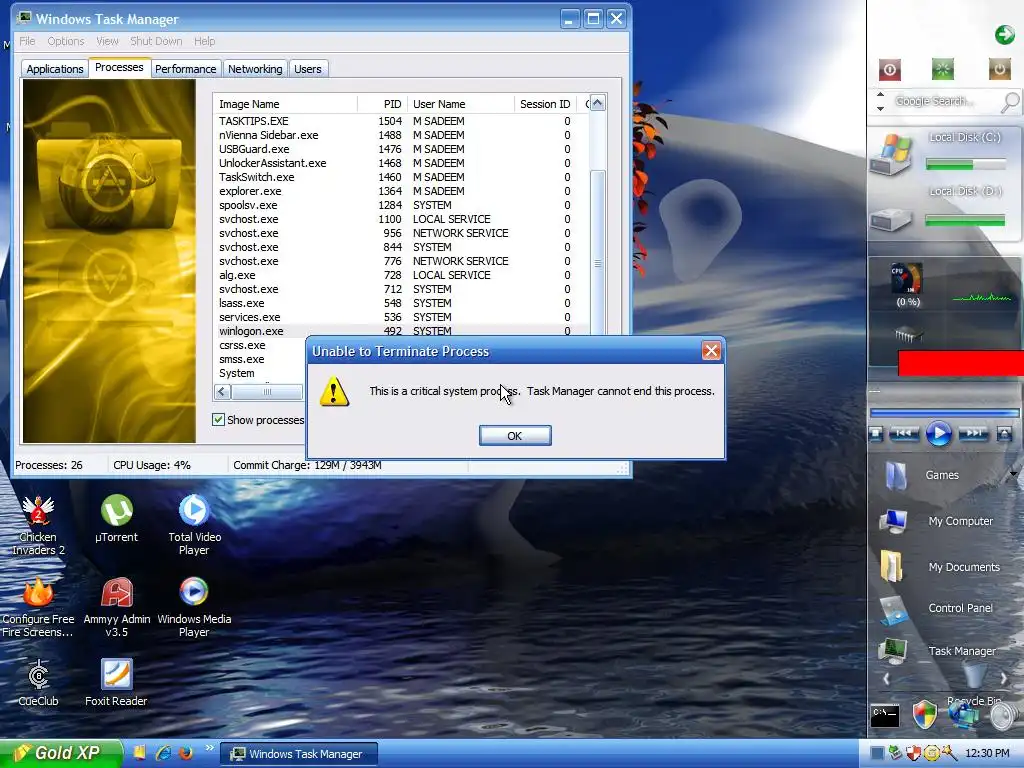Viewport: 1024px width, 768px height.
Task: Click sidebar launcher left arrow
Action: point(886,679)
